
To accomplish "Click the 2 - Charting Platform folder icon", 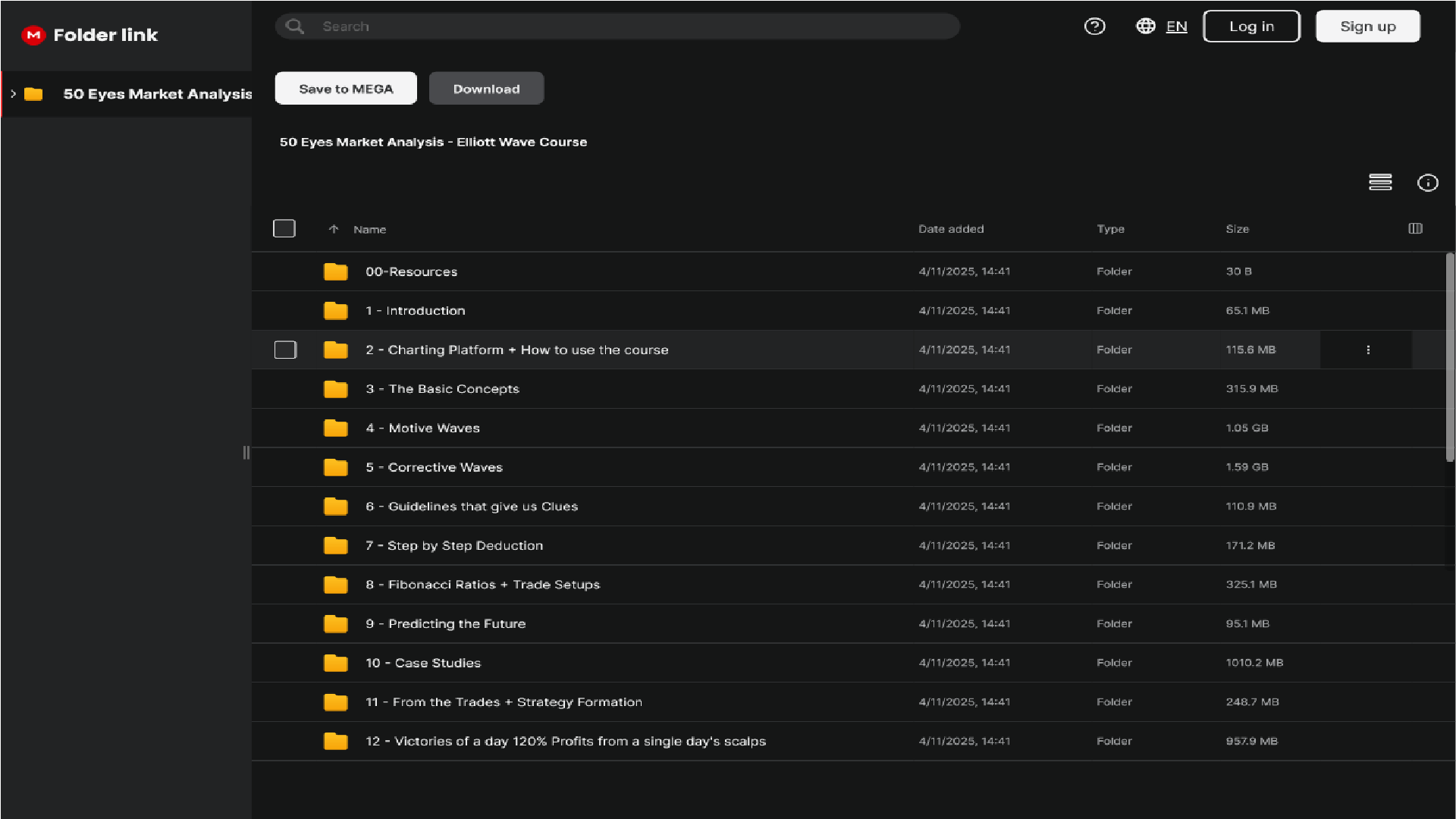I will [335, 350].
